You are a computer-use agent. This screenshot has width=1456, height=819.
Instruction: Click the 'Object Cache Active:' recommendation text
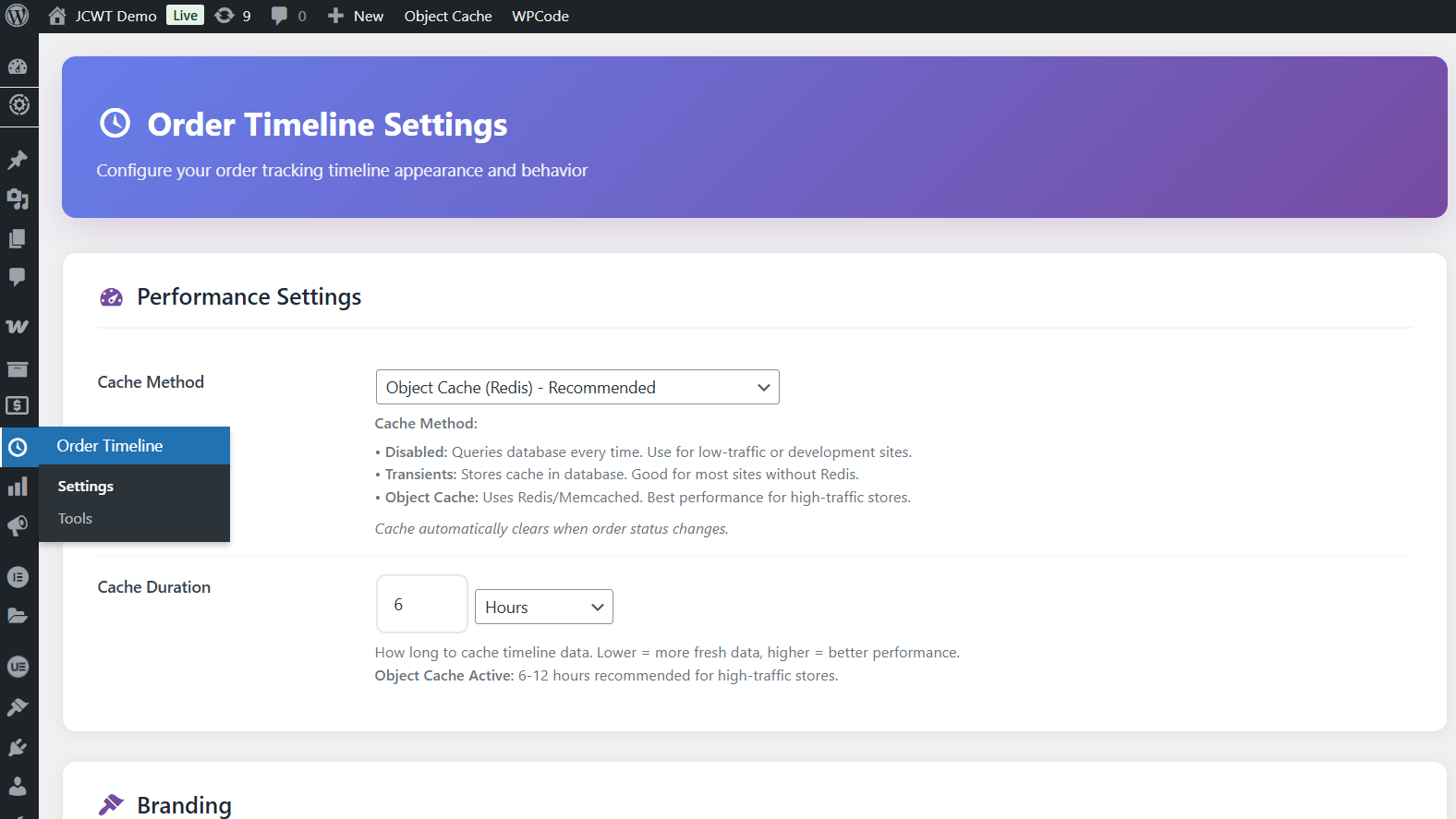pyautogui.click(x=606, y=675)
